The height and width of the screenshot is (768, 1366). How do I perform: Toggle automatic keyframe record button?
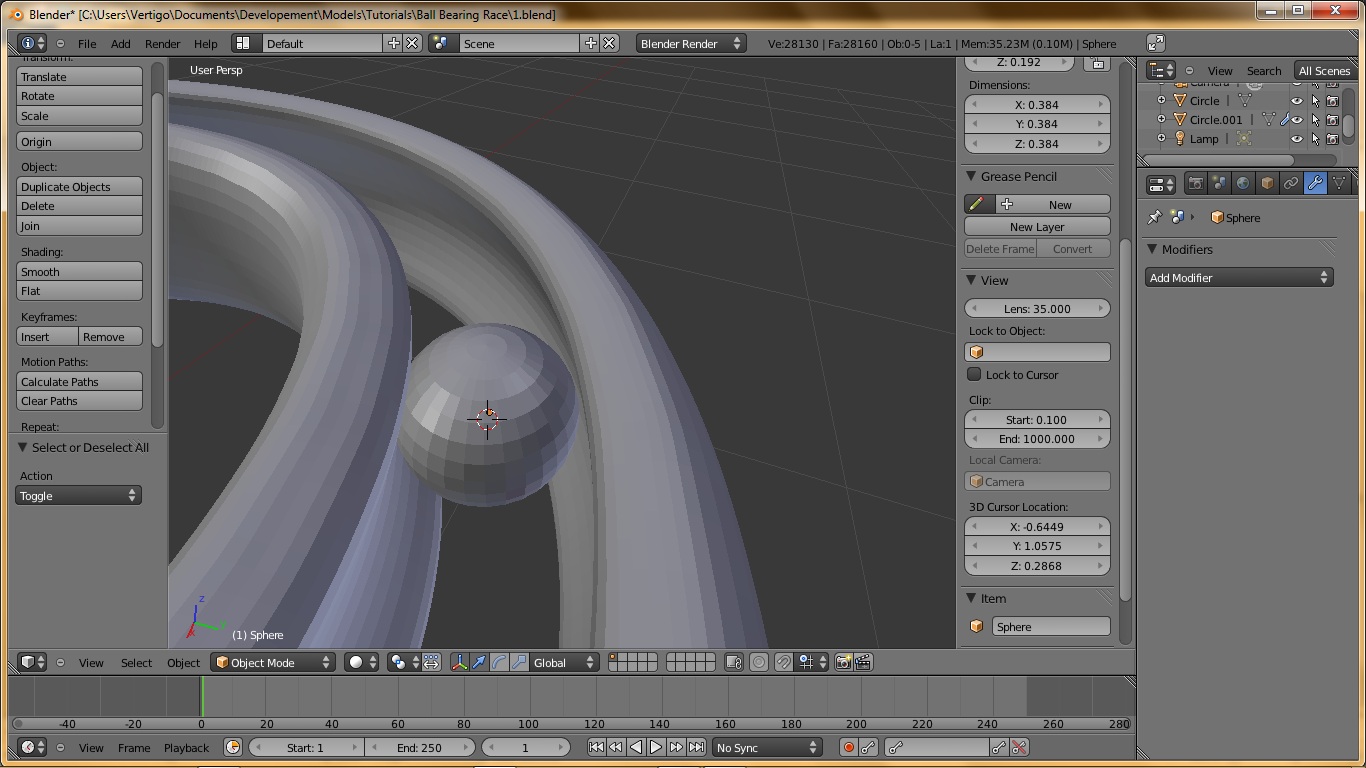848,747
